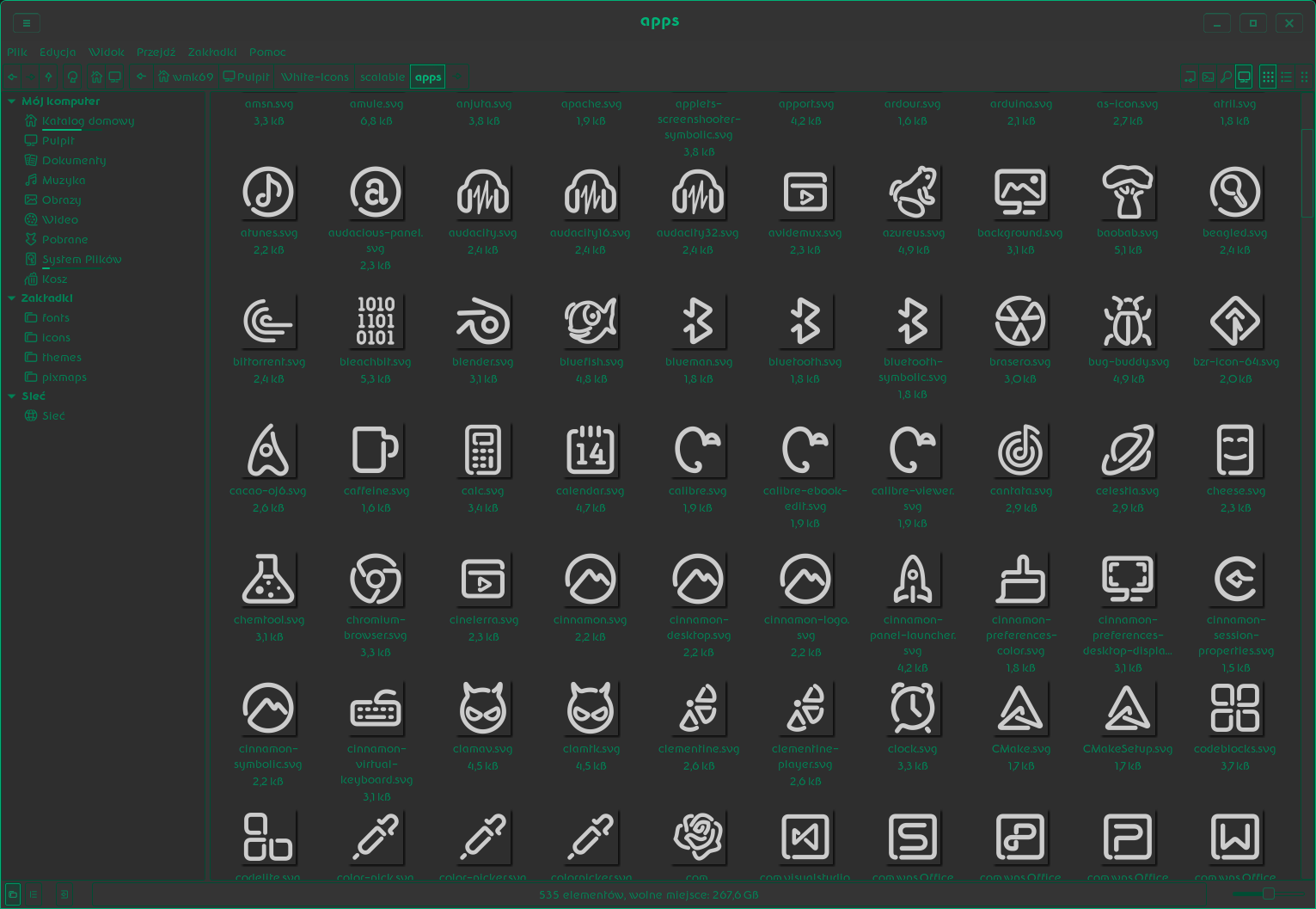
Task: Show tree view sidebar from status bar
Action: click(x=34, y=894)
